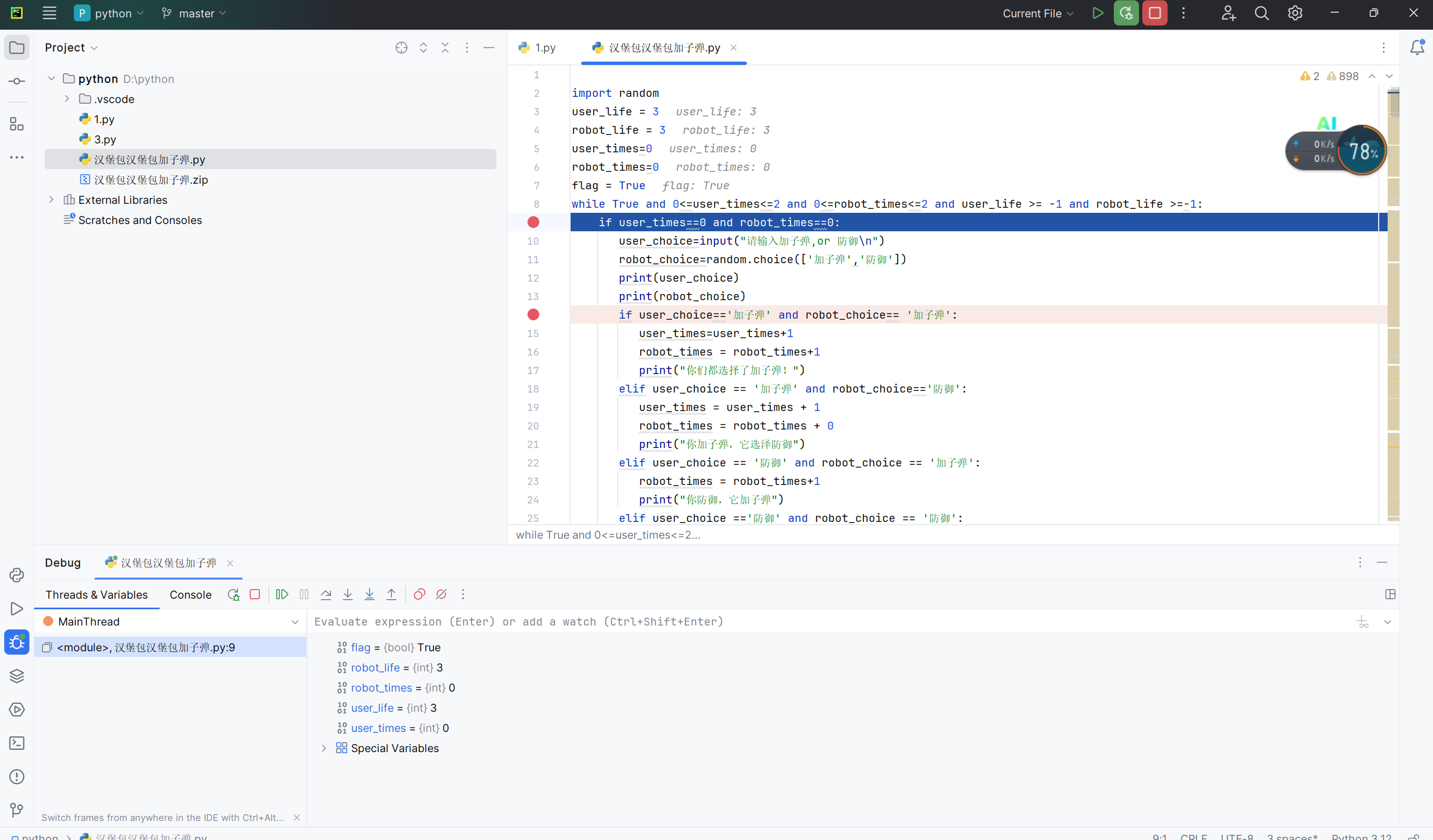Expand the .vscode folder
The height and width of the screenshot is (840, 1433).
click(67, 99)
